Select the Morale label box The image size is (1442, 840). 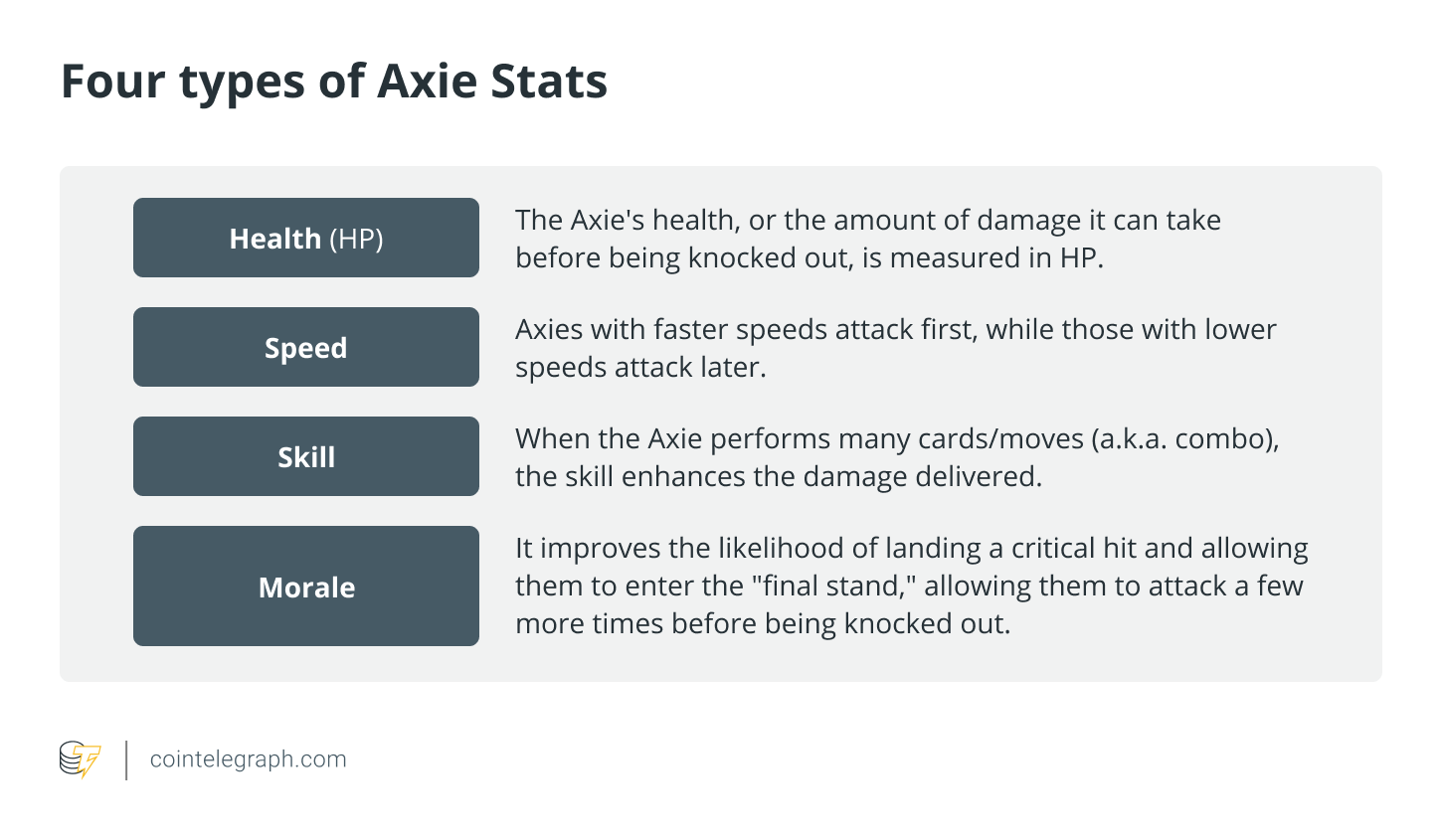point(306,587)
